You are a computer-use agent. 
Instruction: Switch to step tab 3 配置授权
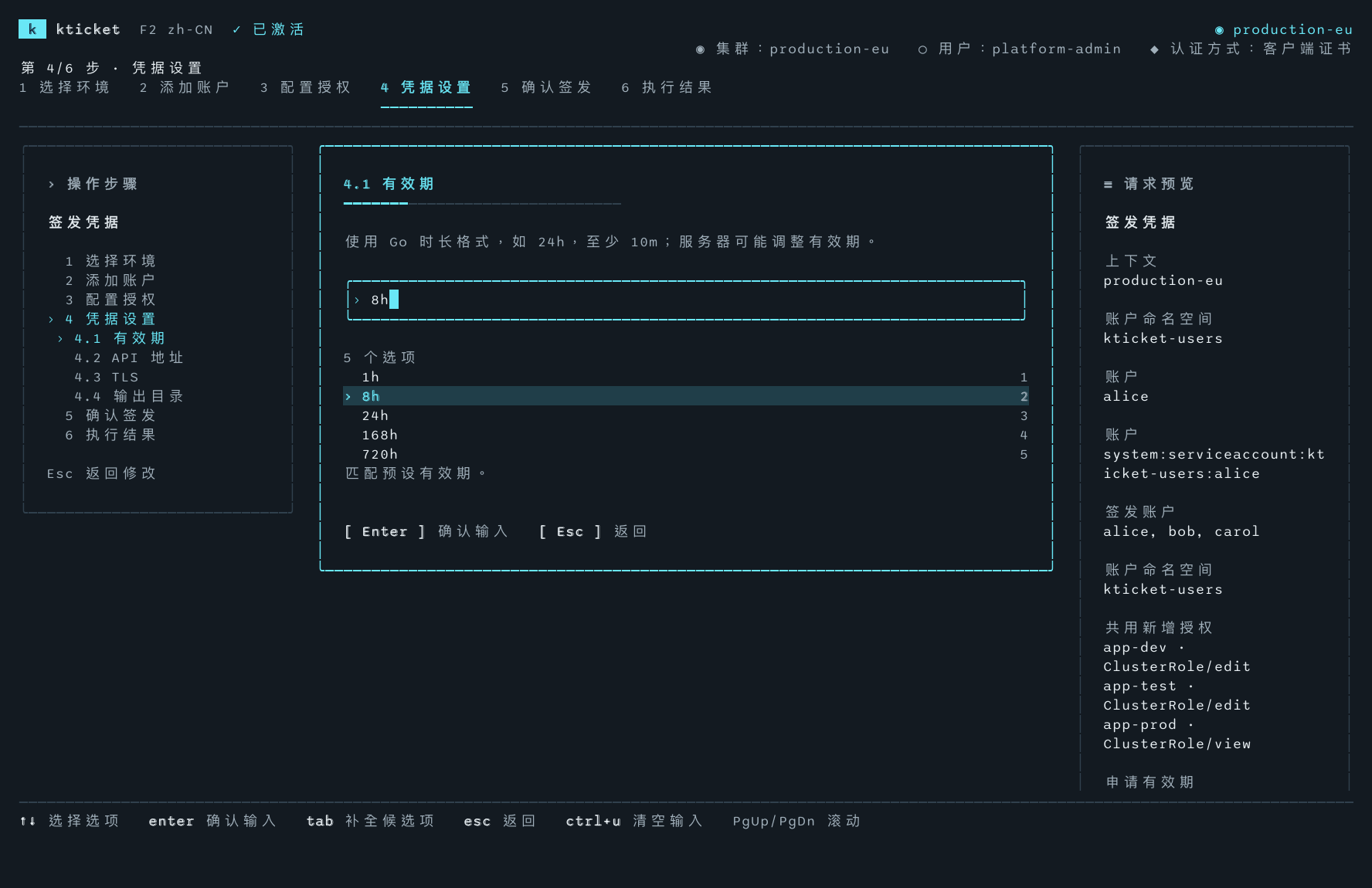pyautogui.click(x=306, y=87)
